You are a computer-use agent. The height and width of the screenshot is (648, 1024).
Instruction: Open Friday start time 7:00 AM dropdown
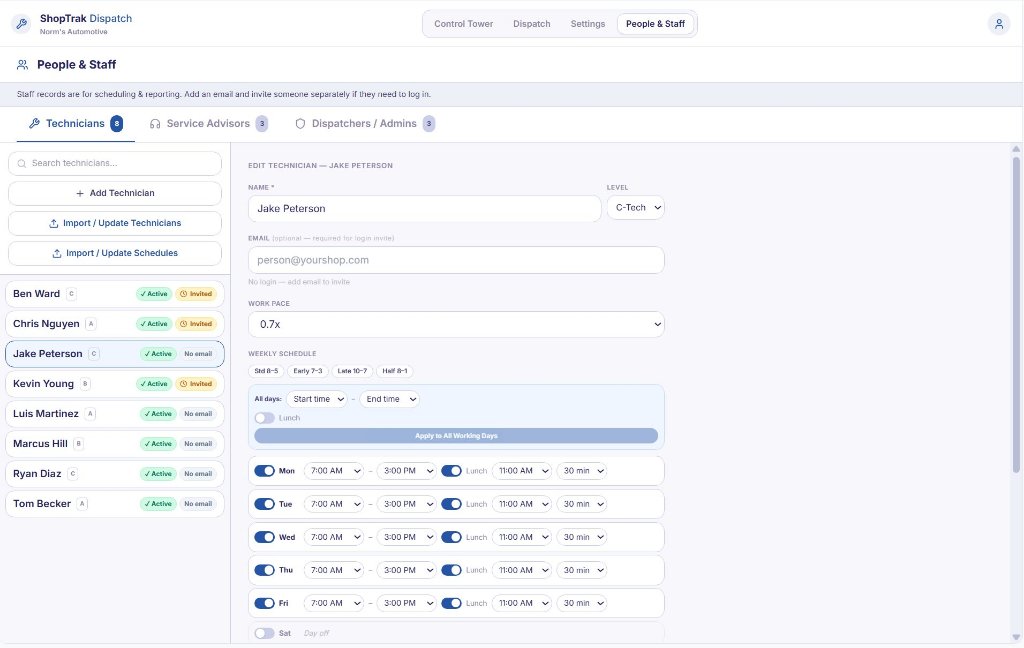334,604
